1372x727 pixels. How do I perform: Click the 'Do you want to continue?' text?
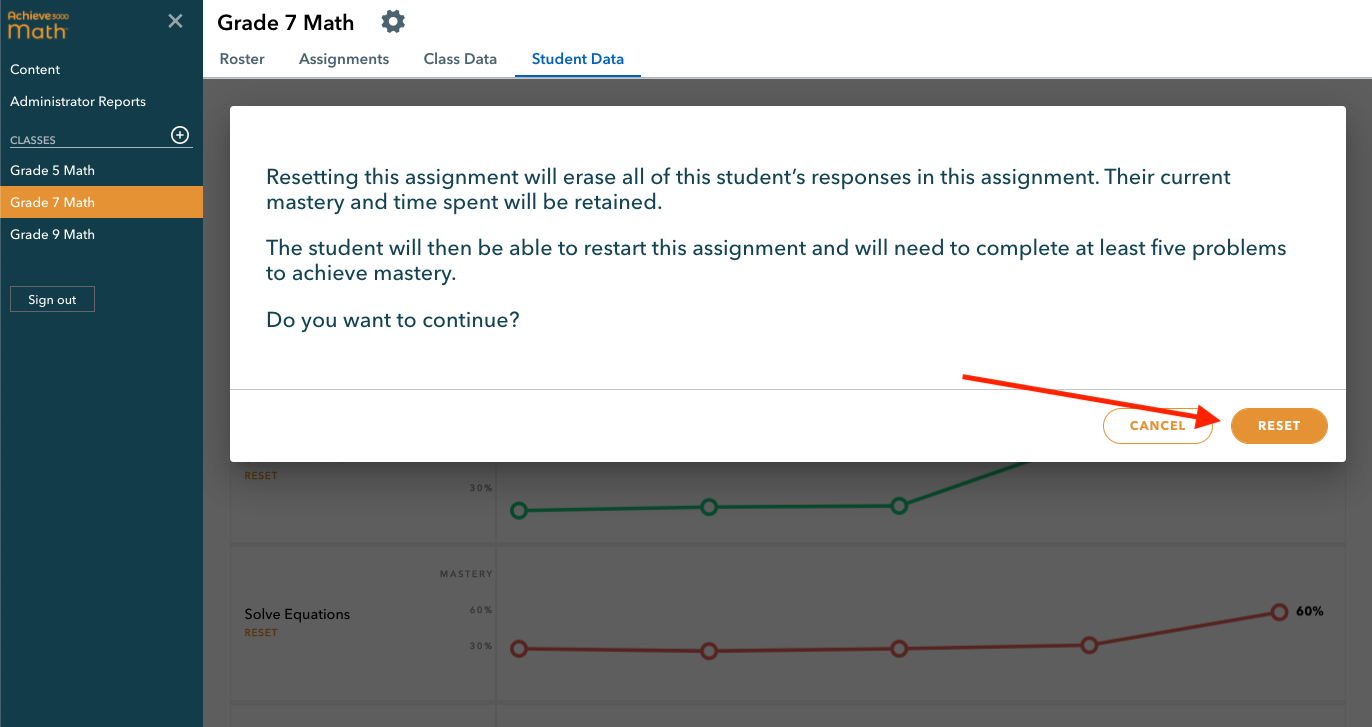coord(393,321)
